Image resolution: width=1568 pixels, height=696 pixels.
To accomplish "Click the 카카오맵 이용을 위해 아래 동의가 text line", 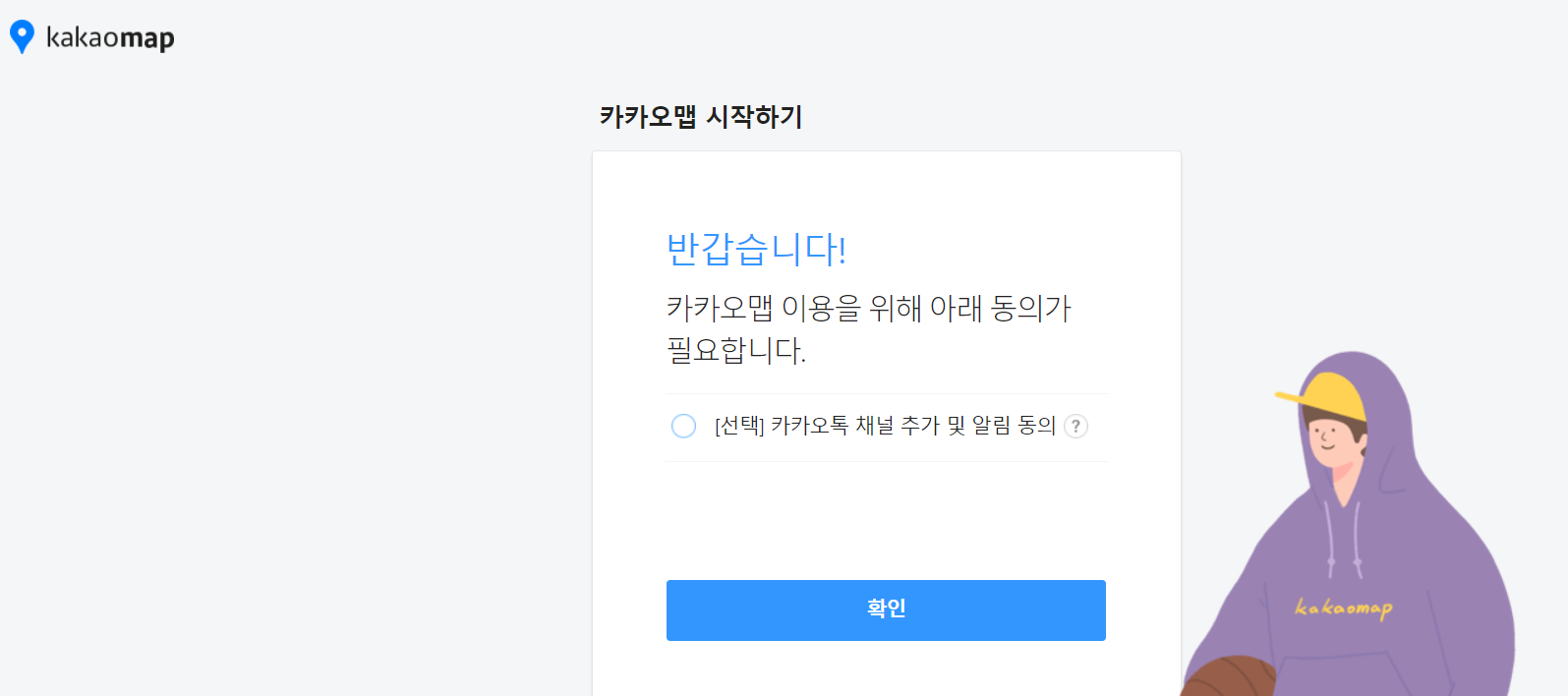I will 869,309.
